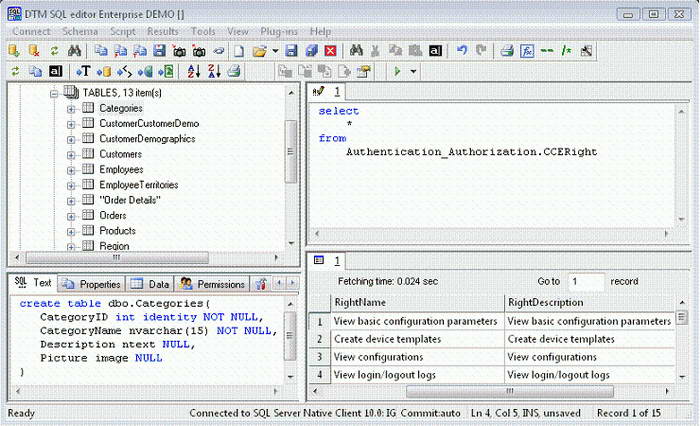Click the Sort Descending Z-A icon
700x426 pixels.
(213, 71)
